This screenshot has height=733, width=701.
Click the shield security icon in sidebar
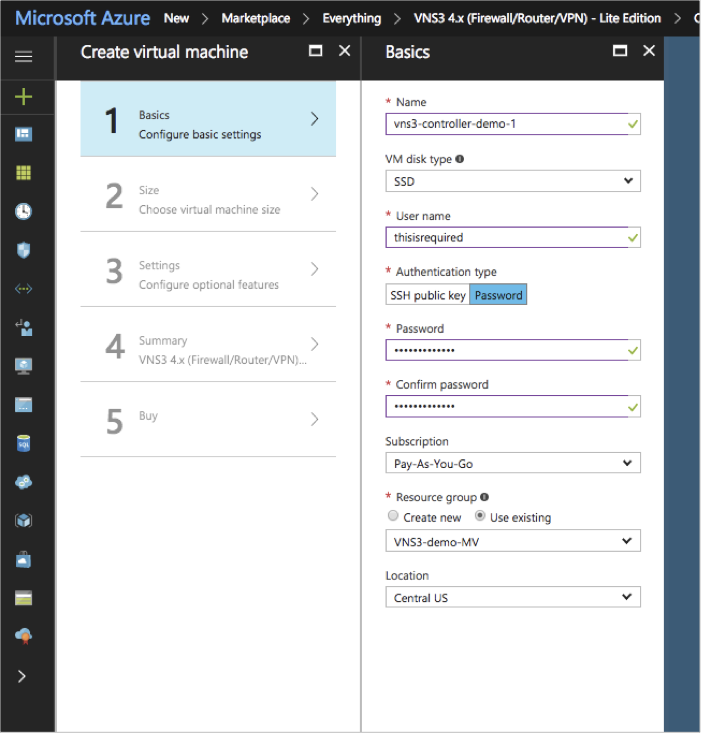point(23,250)
